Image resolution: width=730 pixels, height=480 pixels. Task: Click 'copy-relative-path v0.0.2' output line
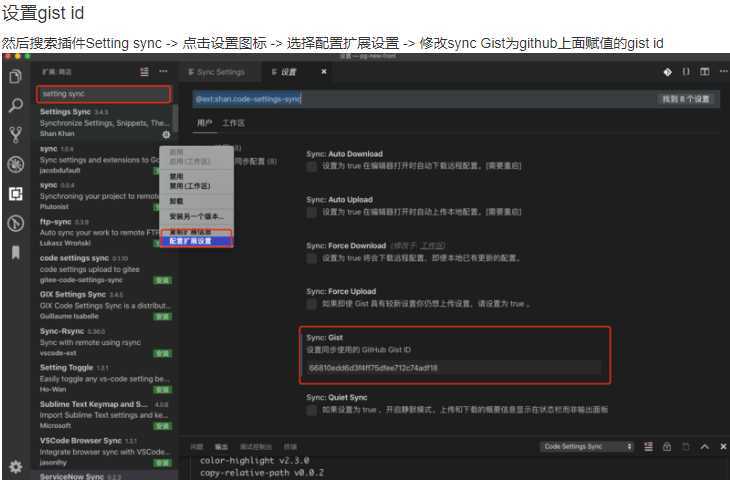tap(262, 473)
